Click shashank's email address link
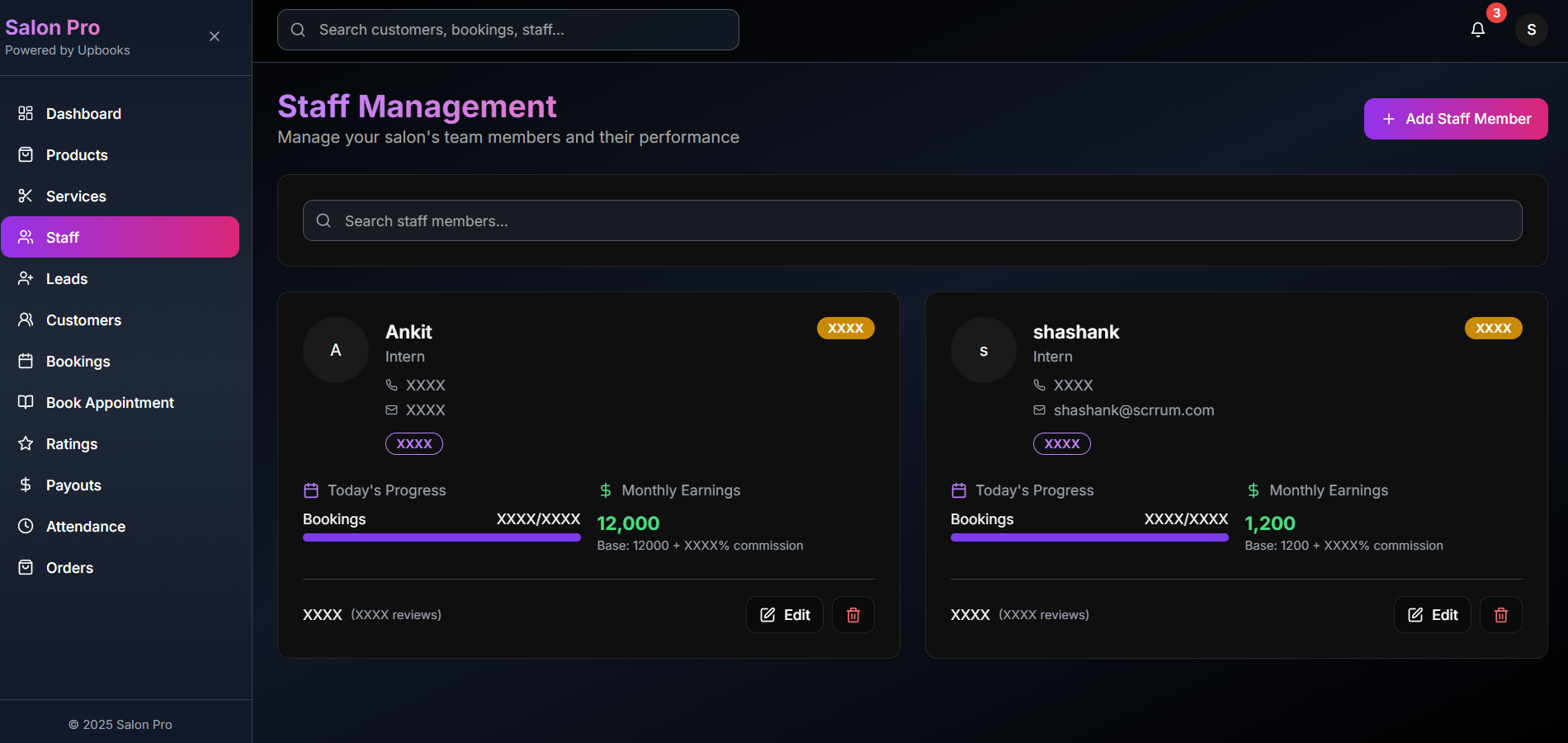 1134,409
